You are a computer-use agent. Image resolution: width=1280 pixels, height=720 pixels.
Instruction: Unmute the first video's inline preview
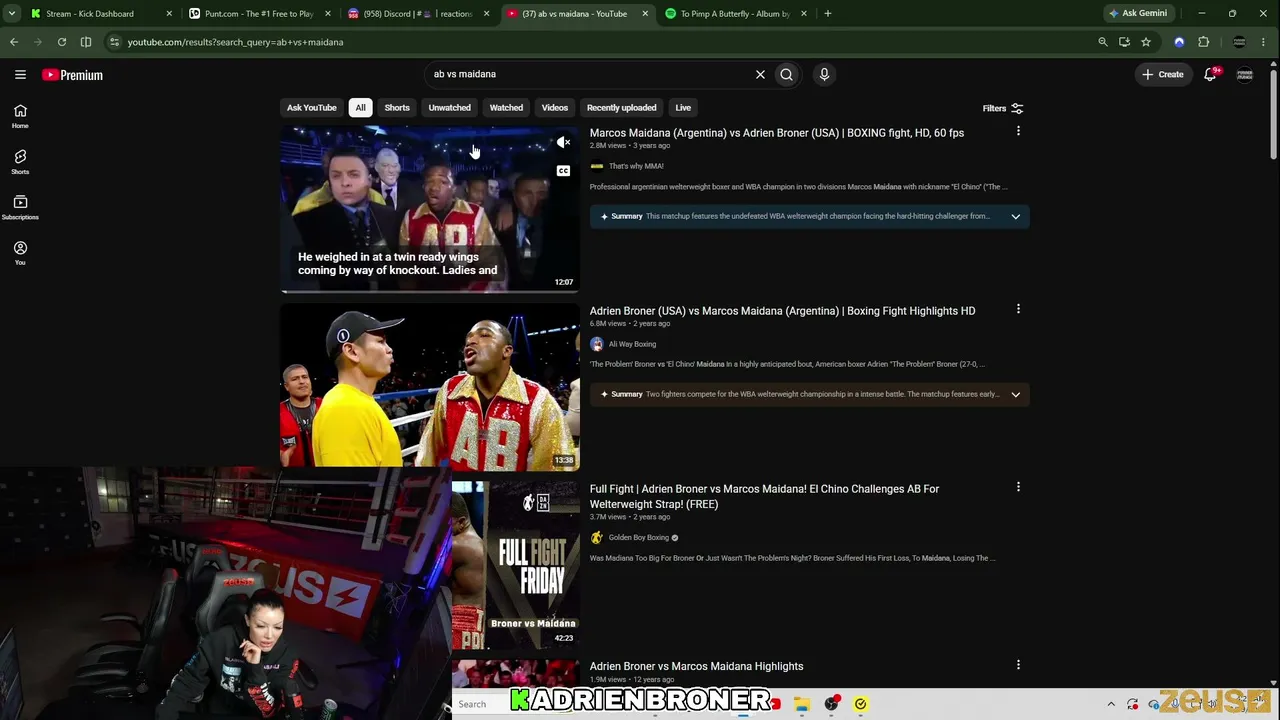563,143
